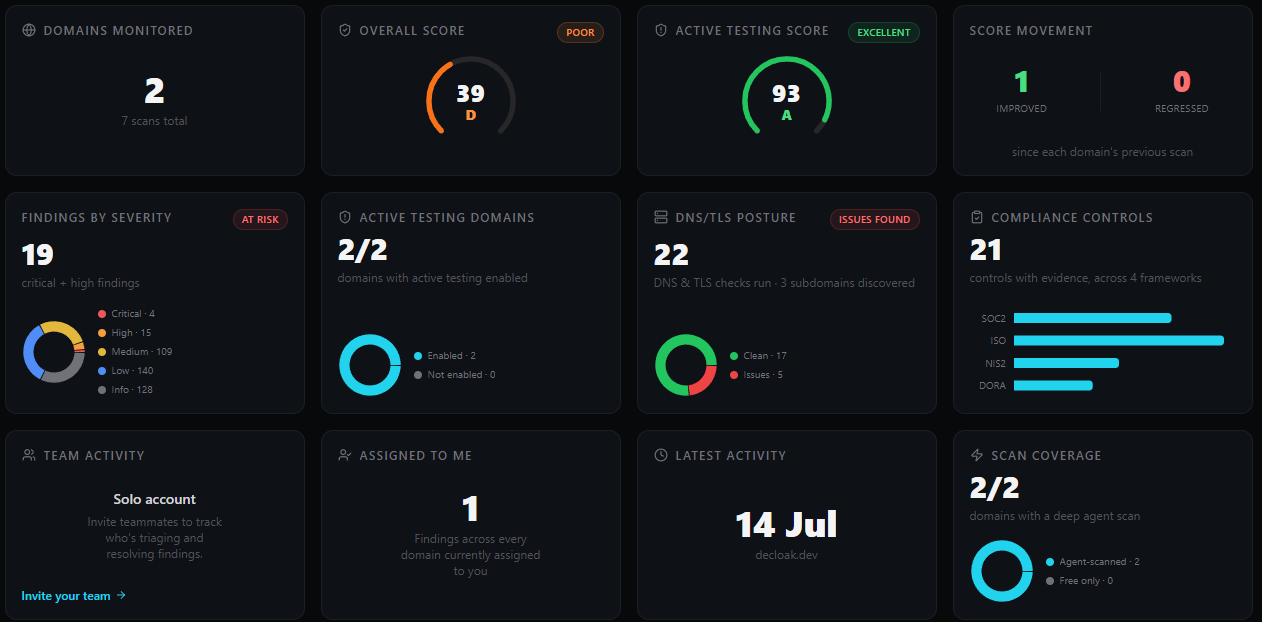The width and height of the screenshot is (1262, 622).
Task: Click the findings by severity donut chart
Action: click(x=54, y=352)
